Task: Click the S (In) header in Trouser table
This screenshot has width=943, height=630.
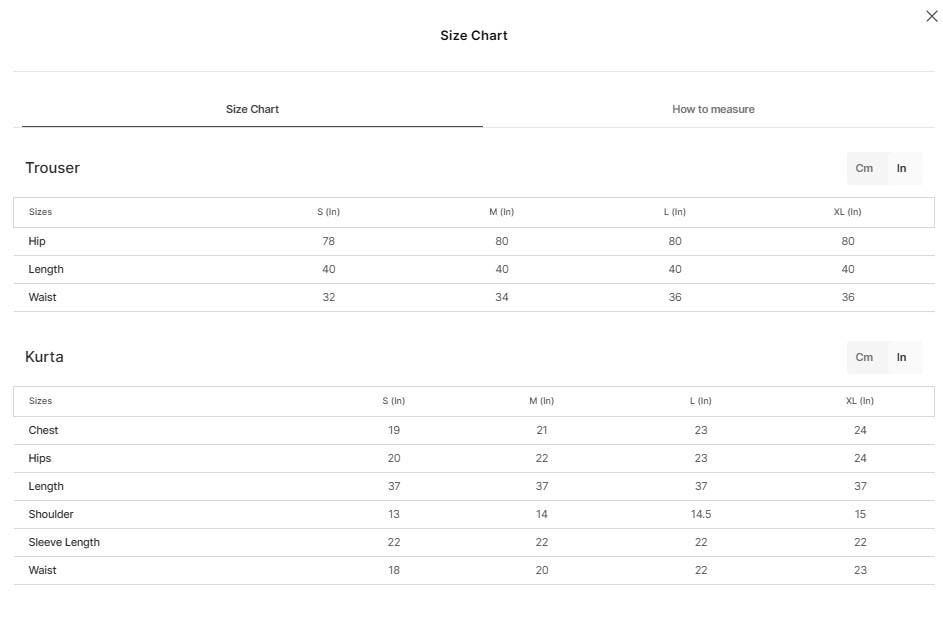Action: click(x=328, y=212)
